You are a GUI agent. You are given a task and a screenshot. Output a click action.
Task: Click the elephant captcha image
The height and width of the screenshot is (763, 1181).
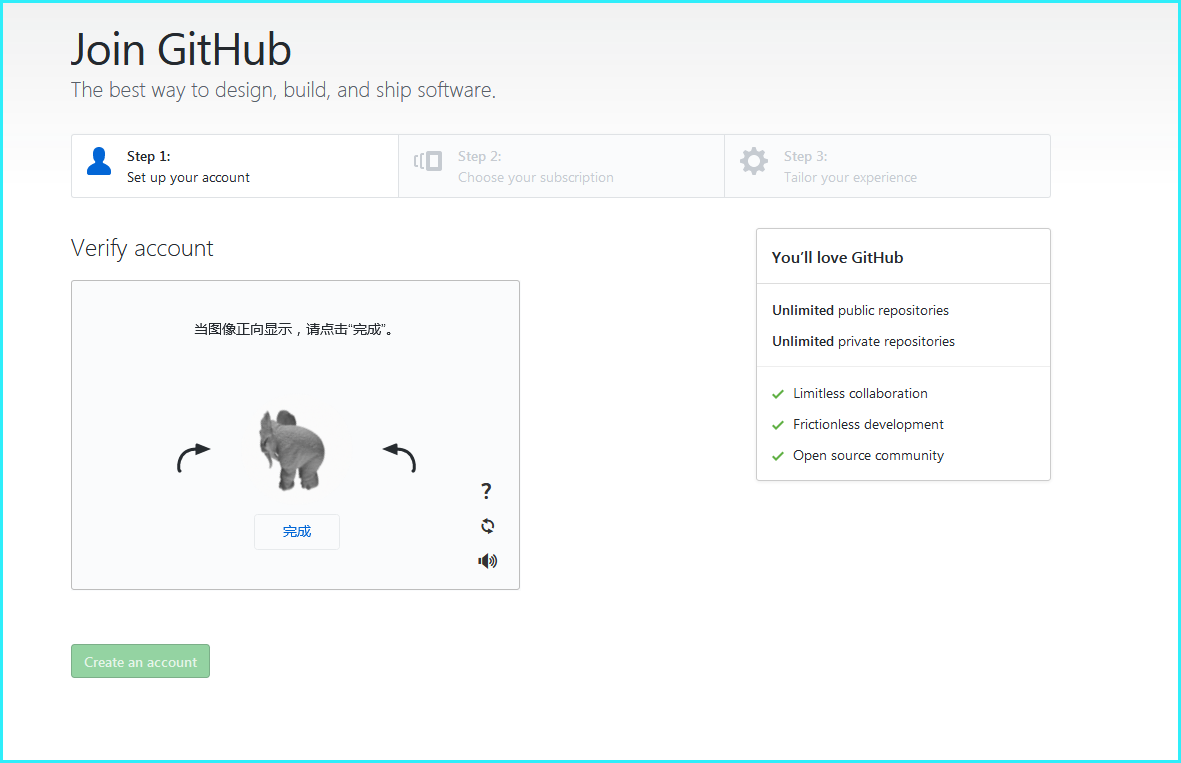(x=292, y=450)
